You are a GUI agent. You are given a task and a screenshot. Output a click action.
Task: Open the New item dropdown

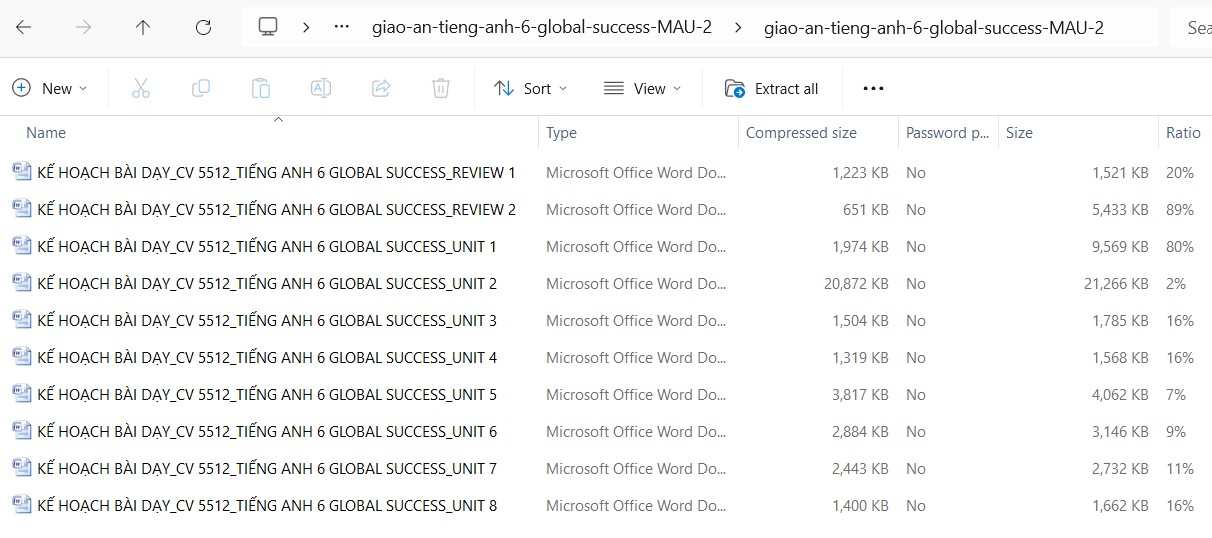coord(50,88)
